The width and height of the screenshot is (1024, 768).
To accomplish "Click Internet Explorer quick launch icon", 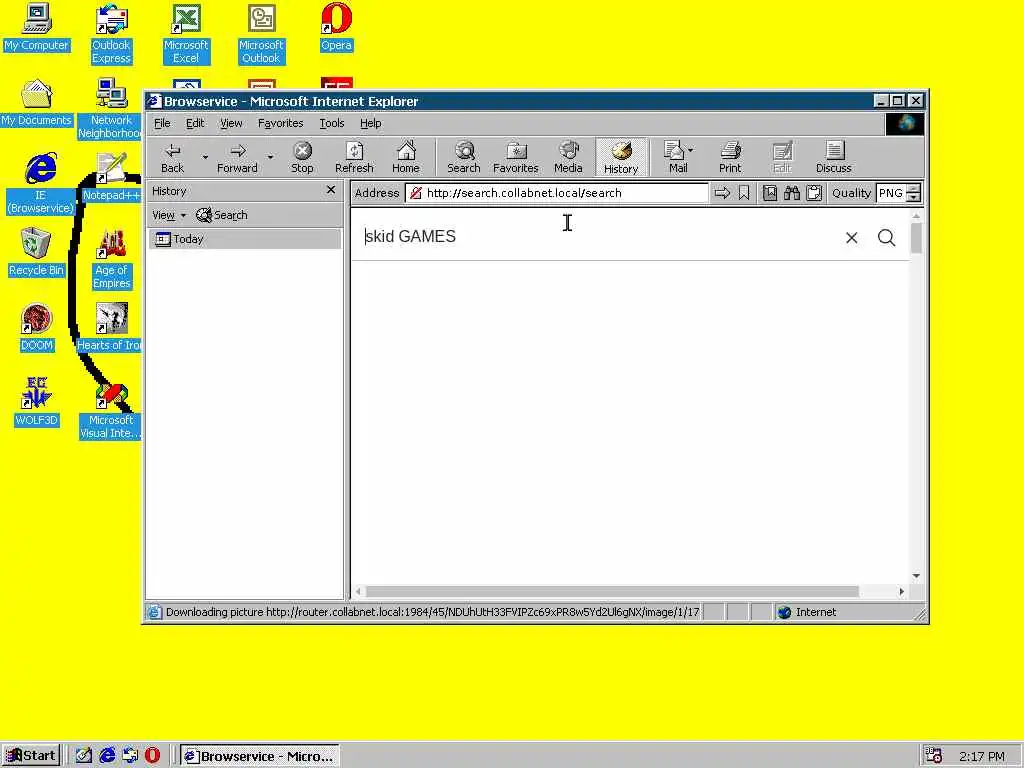I will (106, 756).
